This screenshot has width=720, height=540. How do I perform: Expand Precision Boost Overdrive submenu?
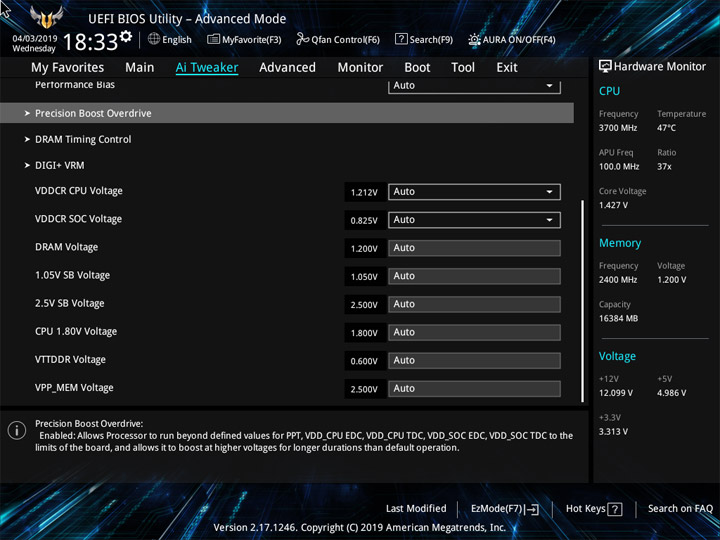[287, 113]
